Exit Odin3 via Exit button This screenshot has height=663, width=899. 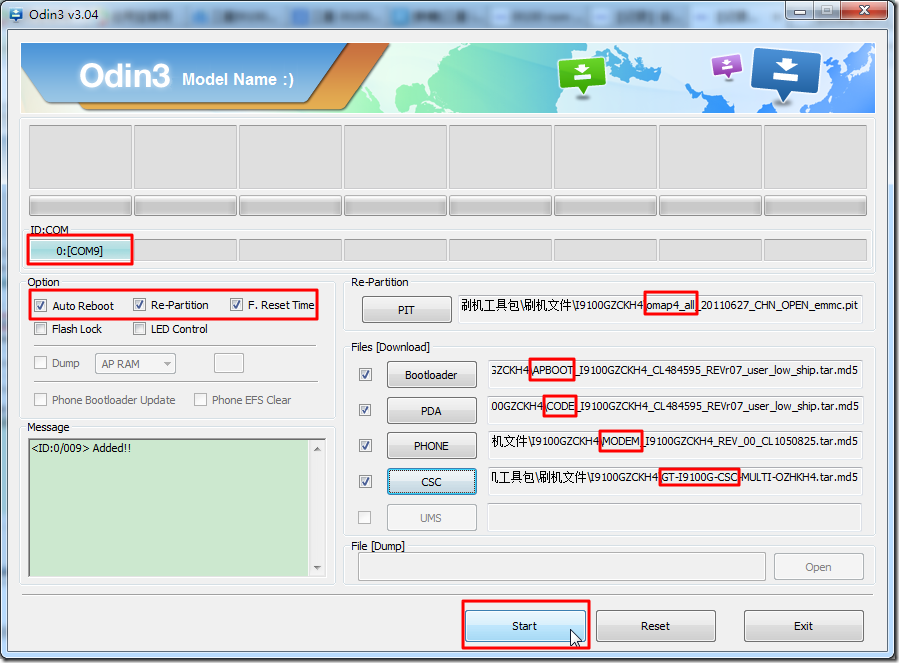pos(804,626)
